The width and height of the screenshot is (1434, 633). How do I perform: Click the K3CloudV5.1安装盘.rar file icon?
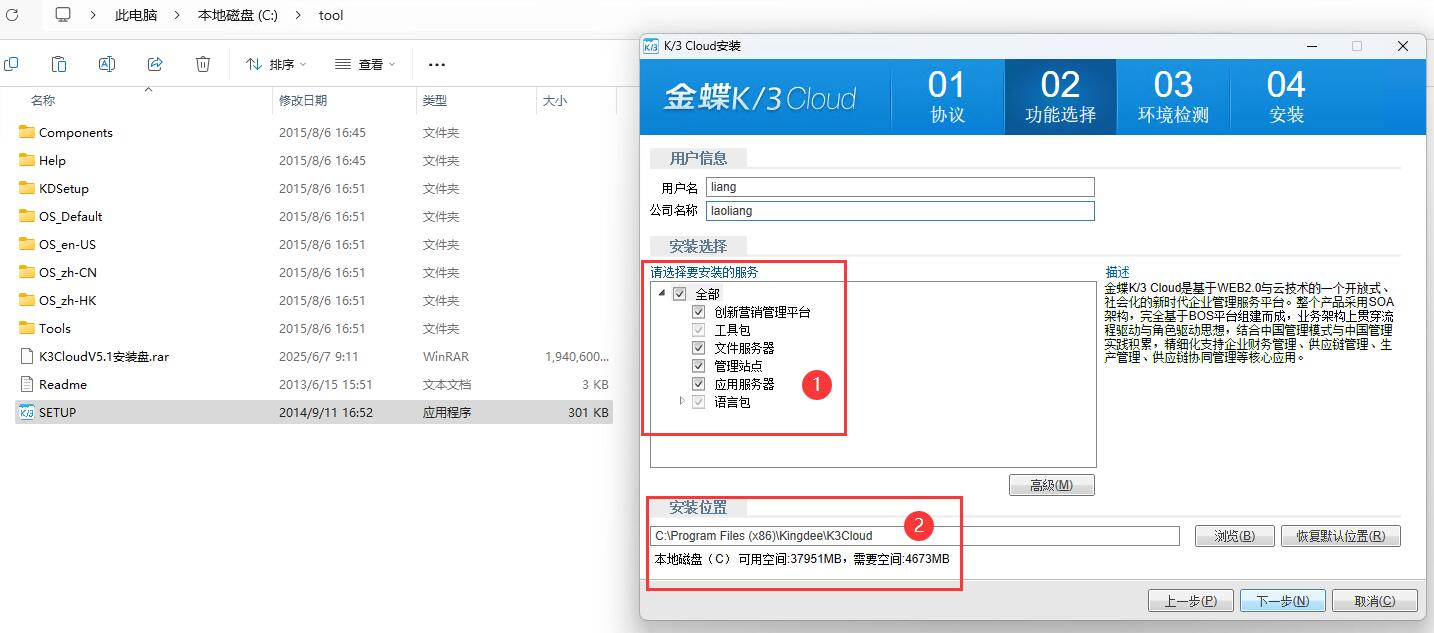tap(27, 356)
